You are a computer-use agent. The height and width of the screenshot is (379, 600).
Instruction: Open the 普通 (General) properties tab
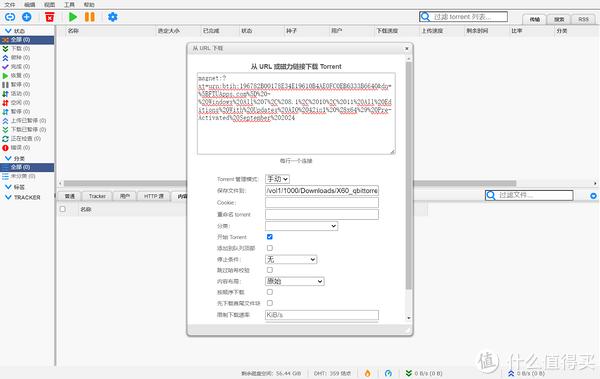click(x=70, y=196)
